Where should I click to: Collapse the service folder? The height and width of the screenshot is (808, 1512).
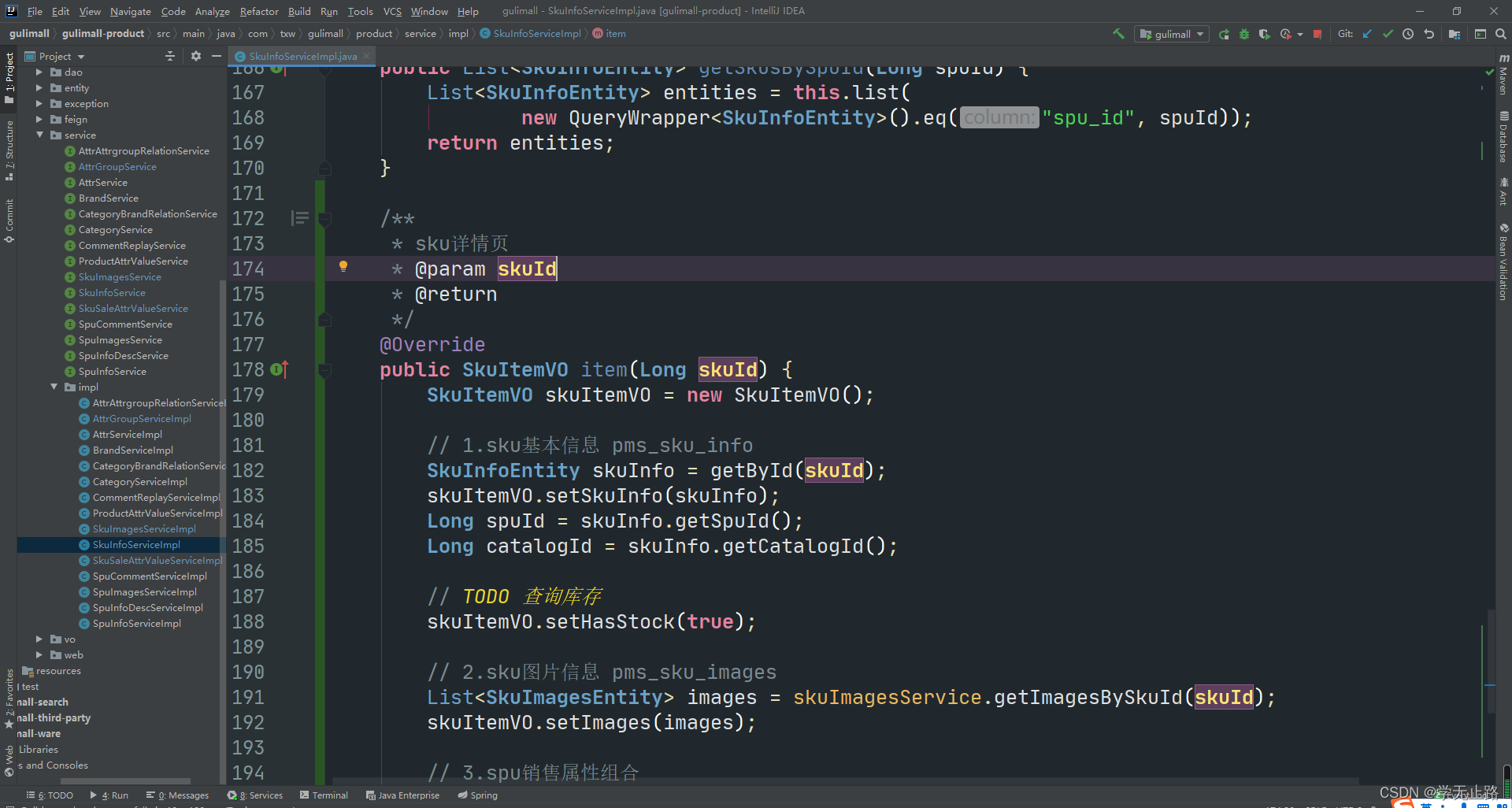tap(39, 135)
